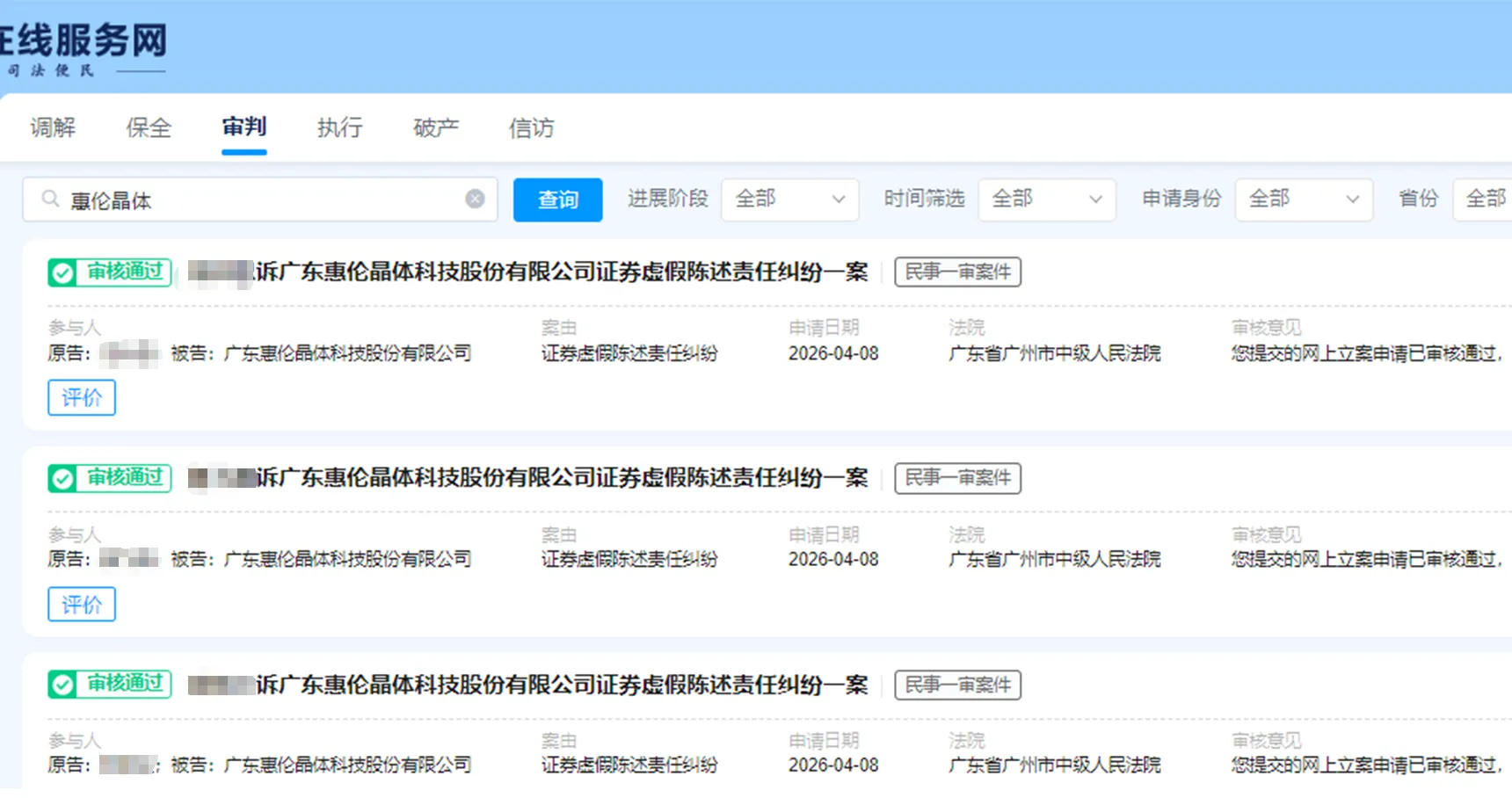Clear the search field with the X icon
Viewport: 1512px width, 798px height.
(475, 199)
